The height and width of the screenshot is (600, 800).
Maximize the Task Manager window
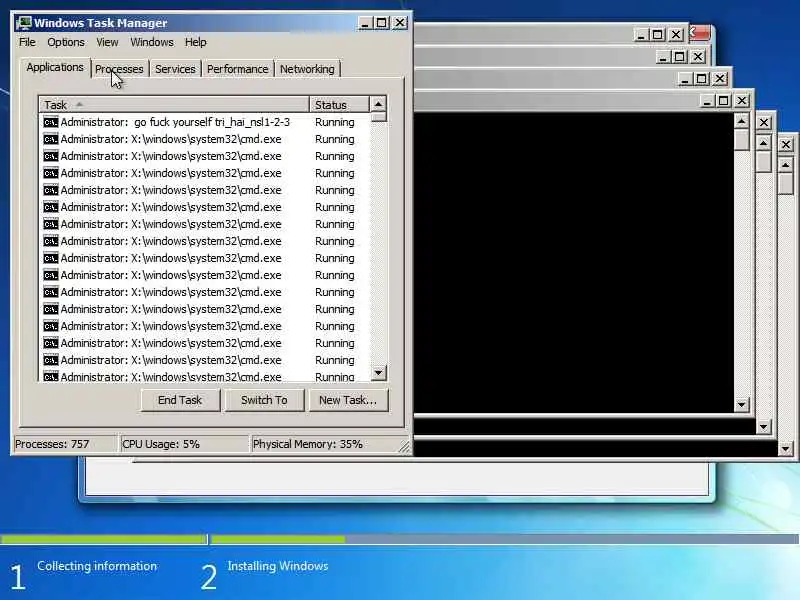coord(382,23)
